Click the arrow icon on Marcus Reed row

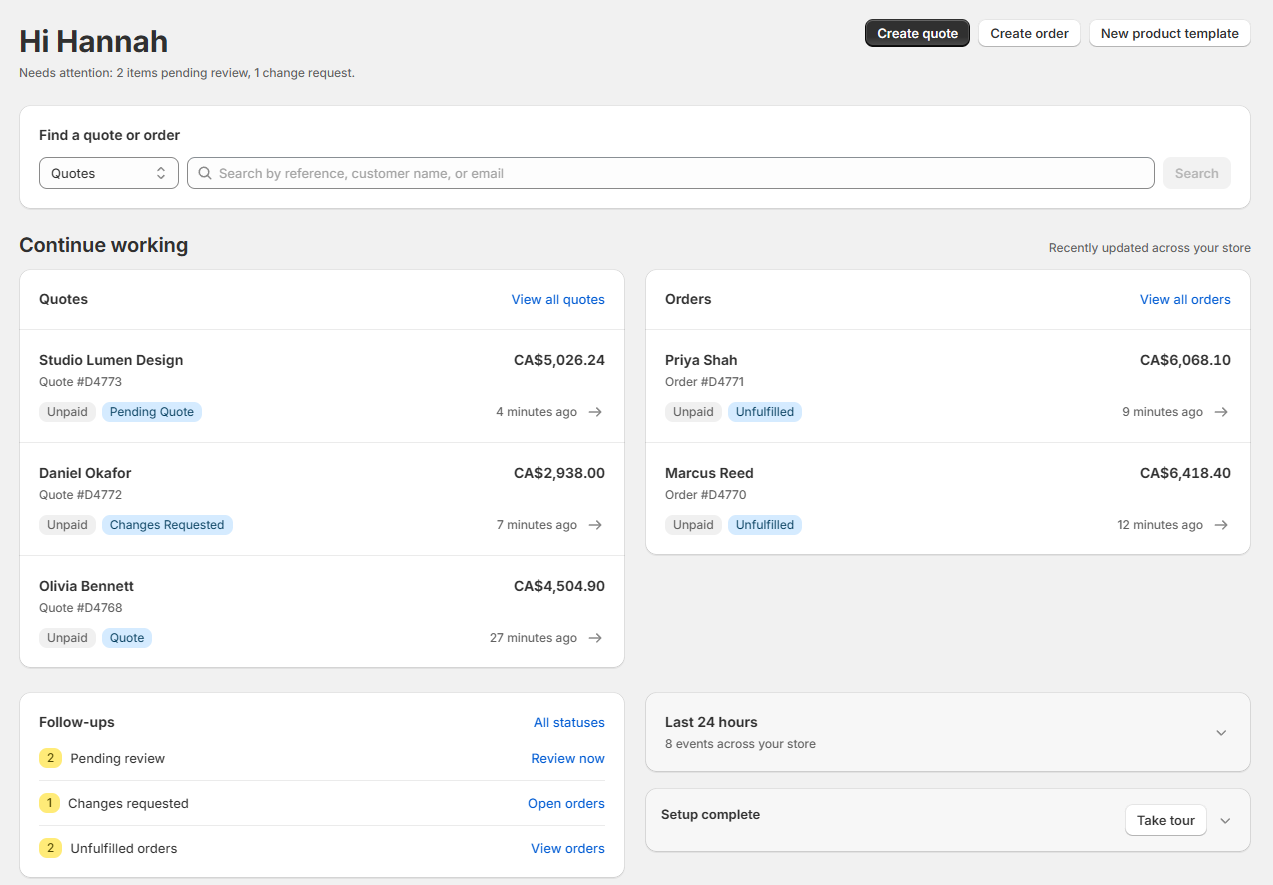pos(1221,525)
